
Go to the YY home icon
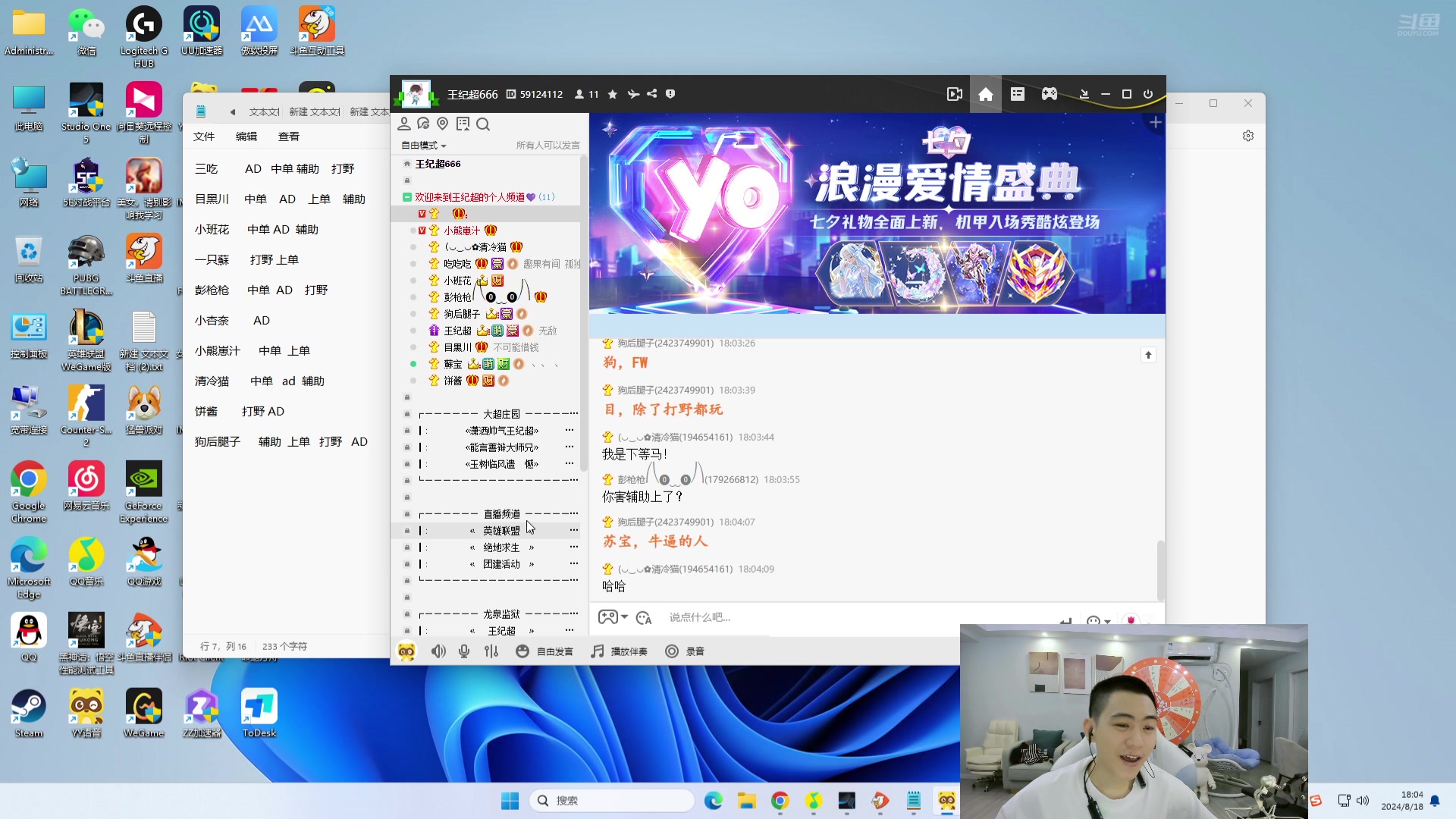click(x=986, y=94)
